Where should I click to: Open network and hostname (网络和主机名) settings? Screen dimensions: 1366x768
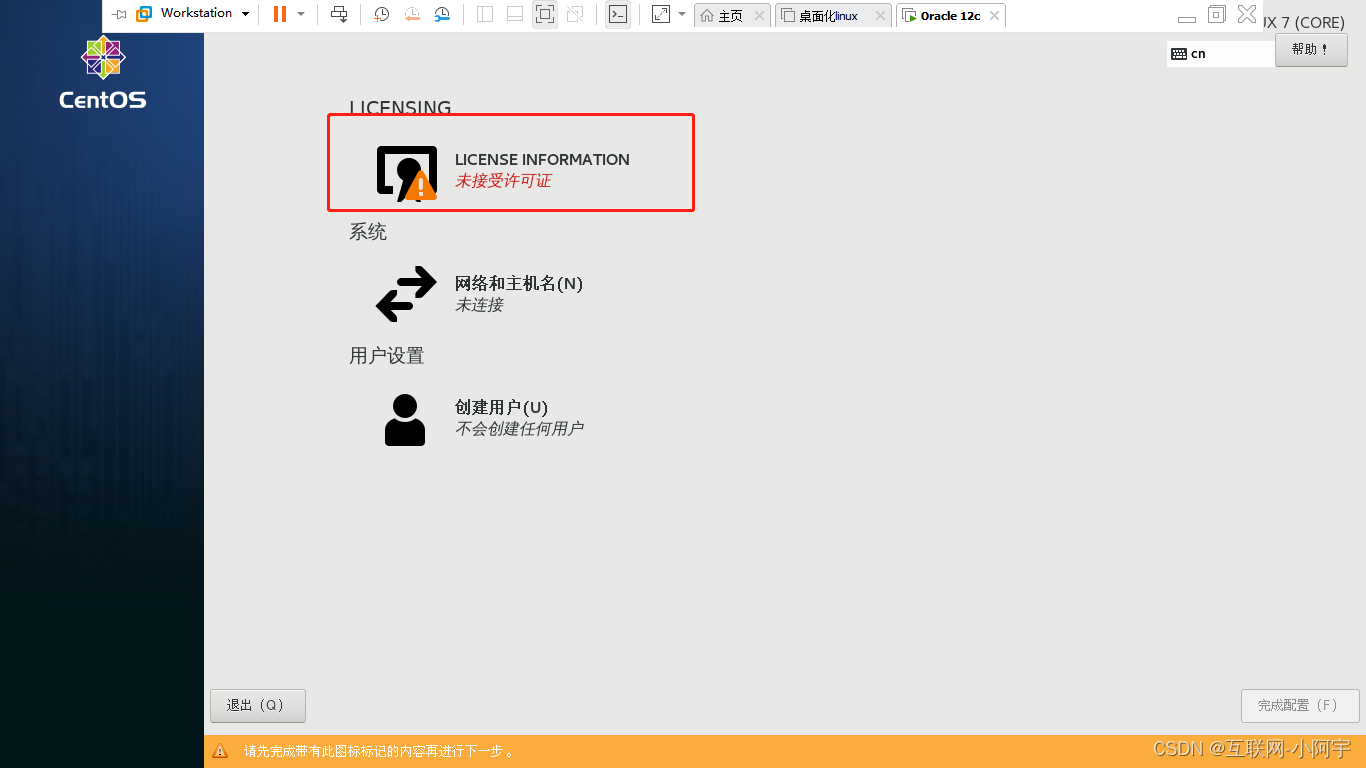(479, 294)
